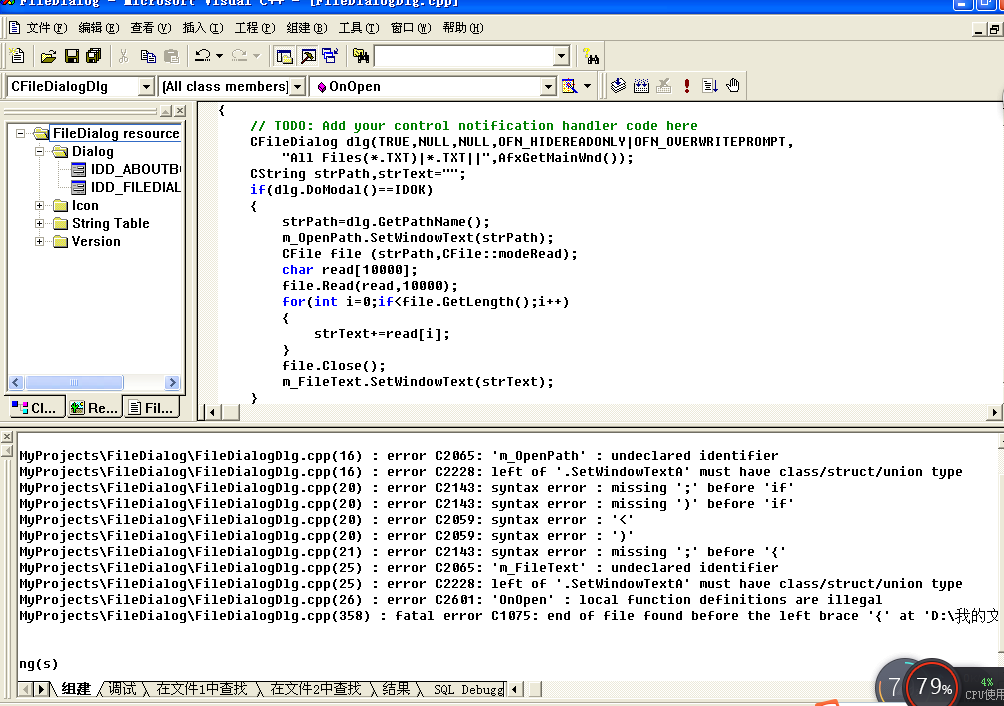The width and height of the screenshot is (1004, 706).
Task: Open the CFileDialogDlg class dropdown
Action: [x=146, y=86]
